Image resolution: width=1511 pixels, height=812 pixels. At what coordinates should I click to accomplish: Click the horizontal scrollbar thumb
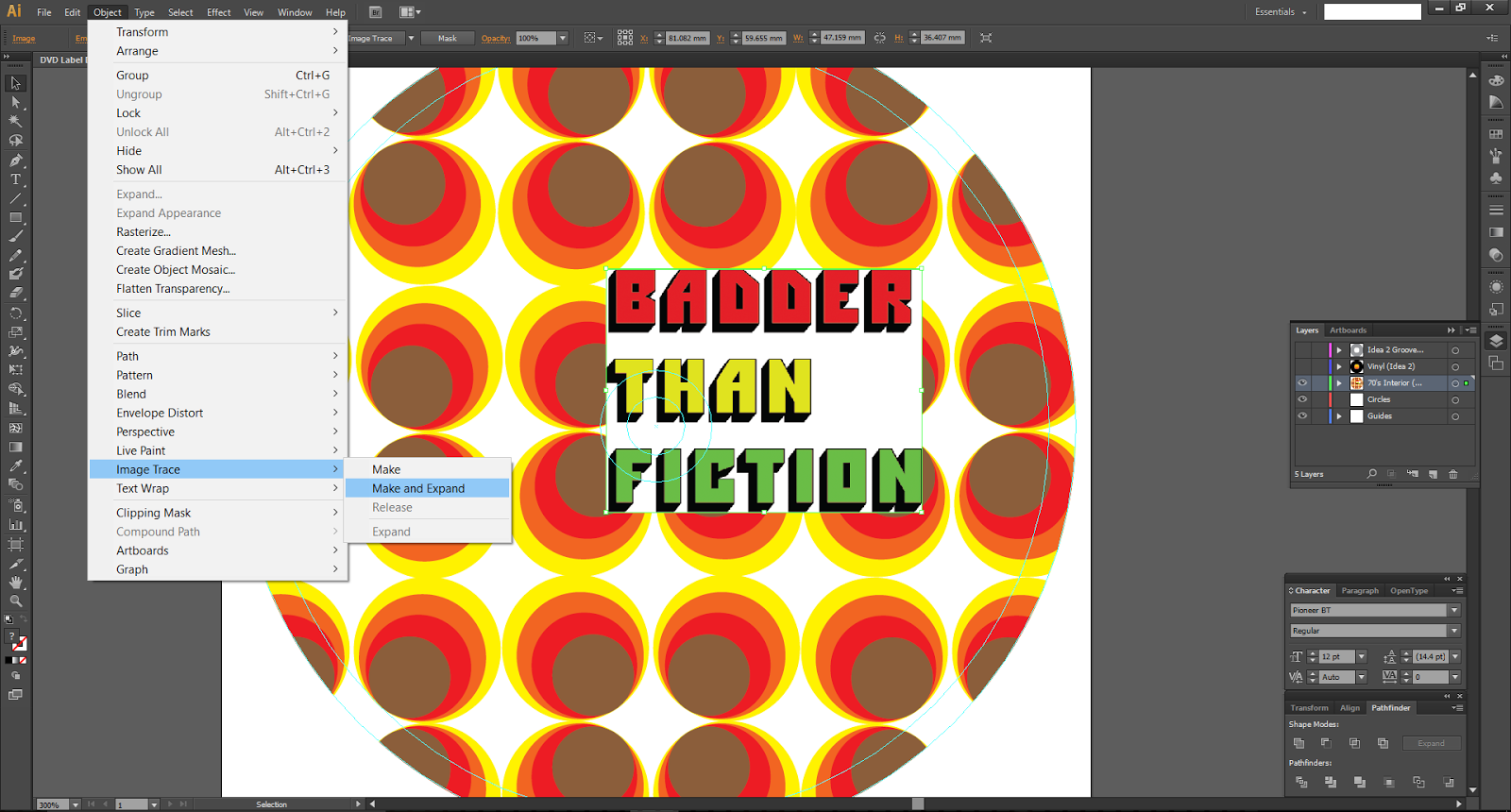point(918,804)
